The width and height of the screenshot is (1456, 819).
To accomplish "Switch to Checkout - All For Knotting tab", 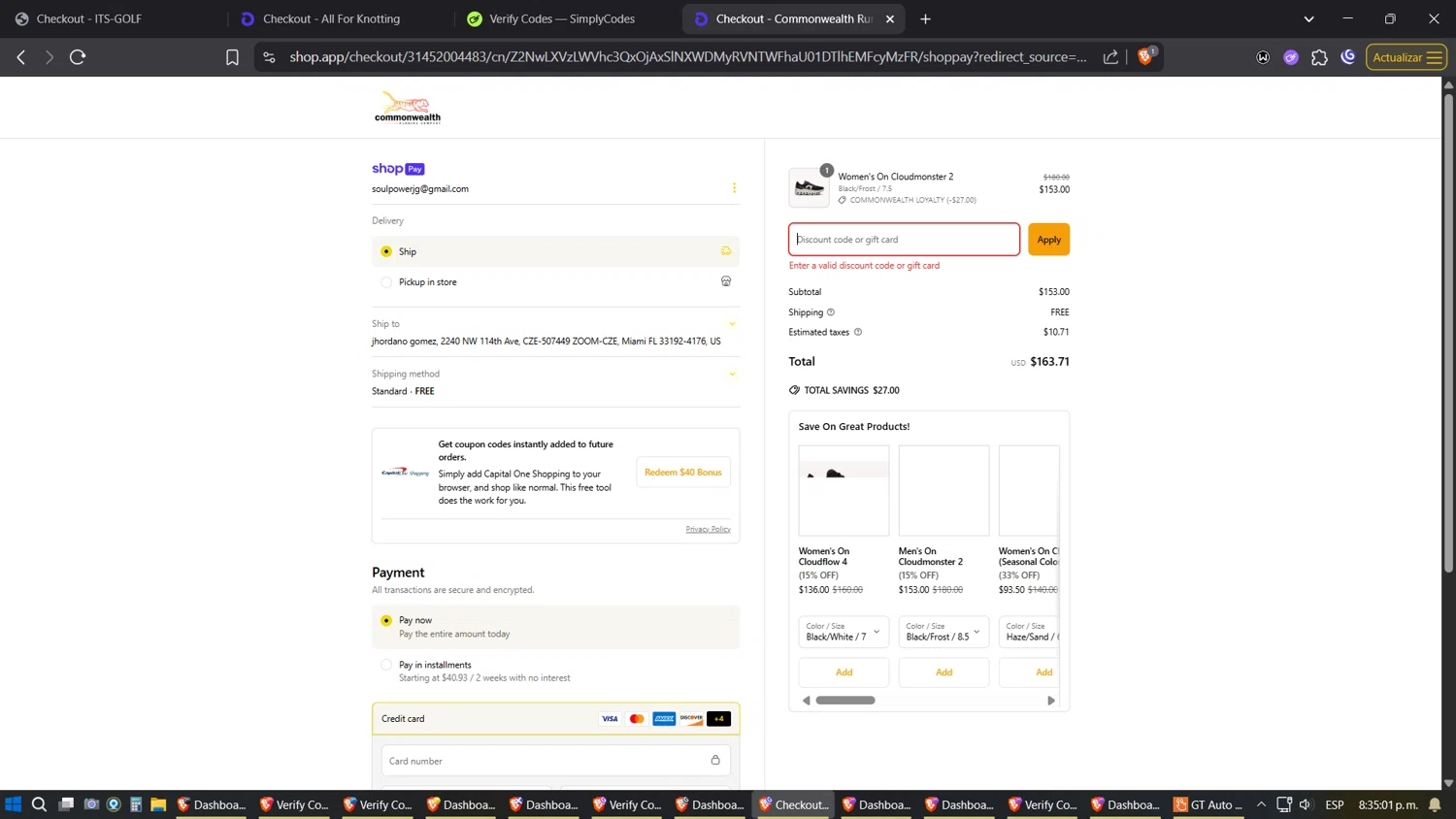I will point(331,18).
